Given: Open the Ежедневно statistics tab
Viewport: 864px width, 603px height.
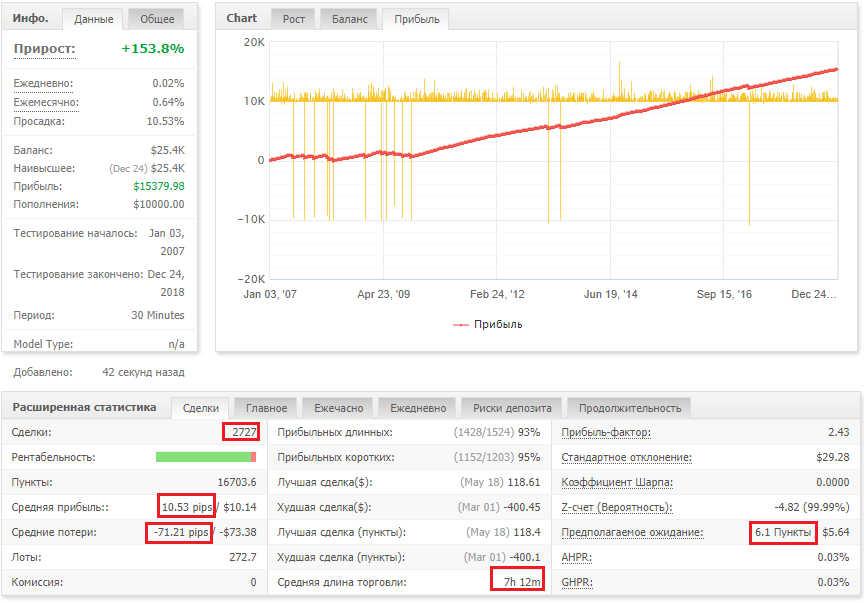Looking at the screenshot, I should point(418,408).
